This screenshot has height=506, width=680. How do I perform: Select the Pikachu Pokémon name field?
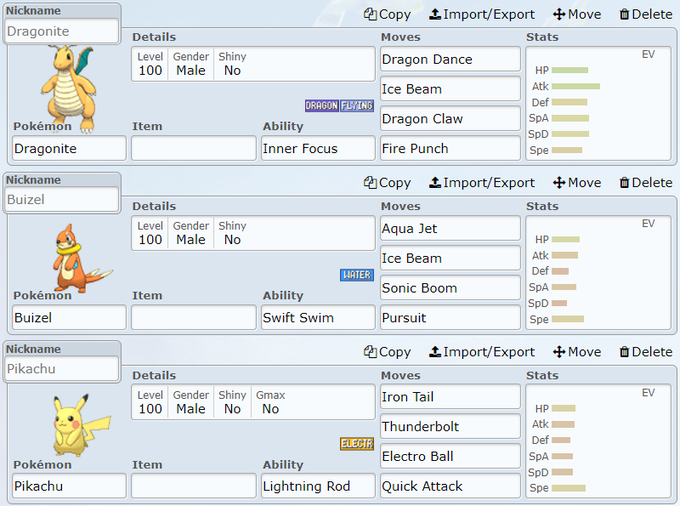[69, 486]
